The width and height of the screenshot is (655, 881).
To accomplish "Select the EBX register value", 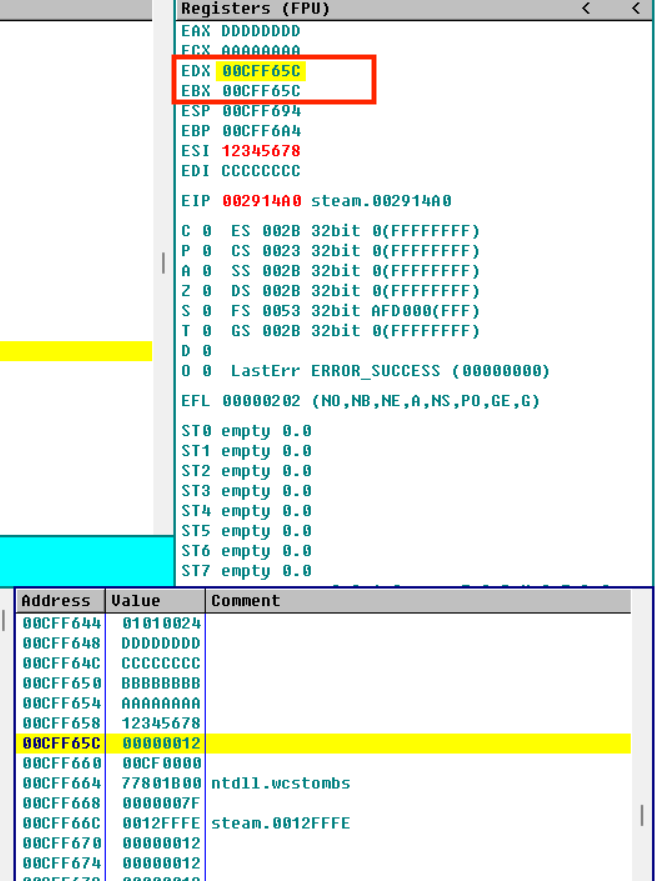I will [x=260, y=91].
